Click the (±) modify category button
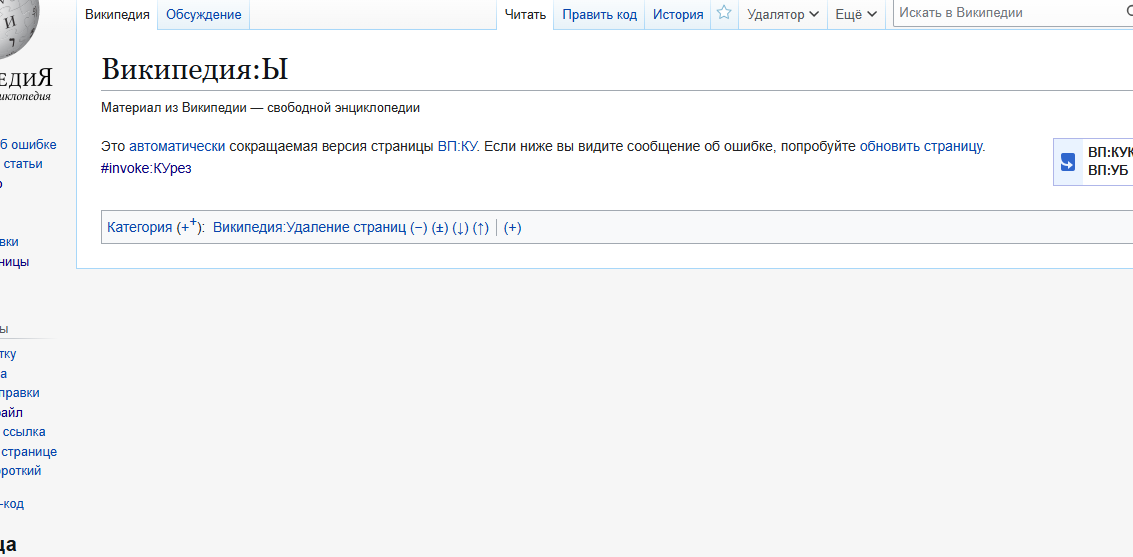1133x557 pixels. pyautogui.click(x=440, y=228)
